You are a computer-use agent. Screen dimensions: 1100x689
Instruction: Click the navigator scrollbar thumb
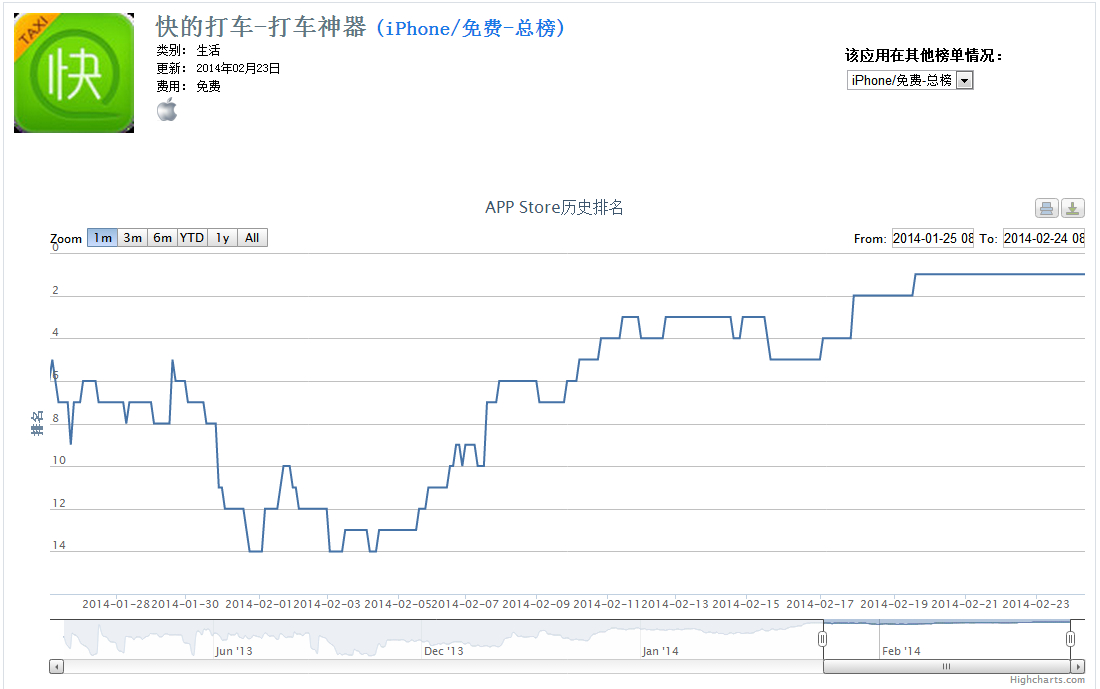click(946, 667)
